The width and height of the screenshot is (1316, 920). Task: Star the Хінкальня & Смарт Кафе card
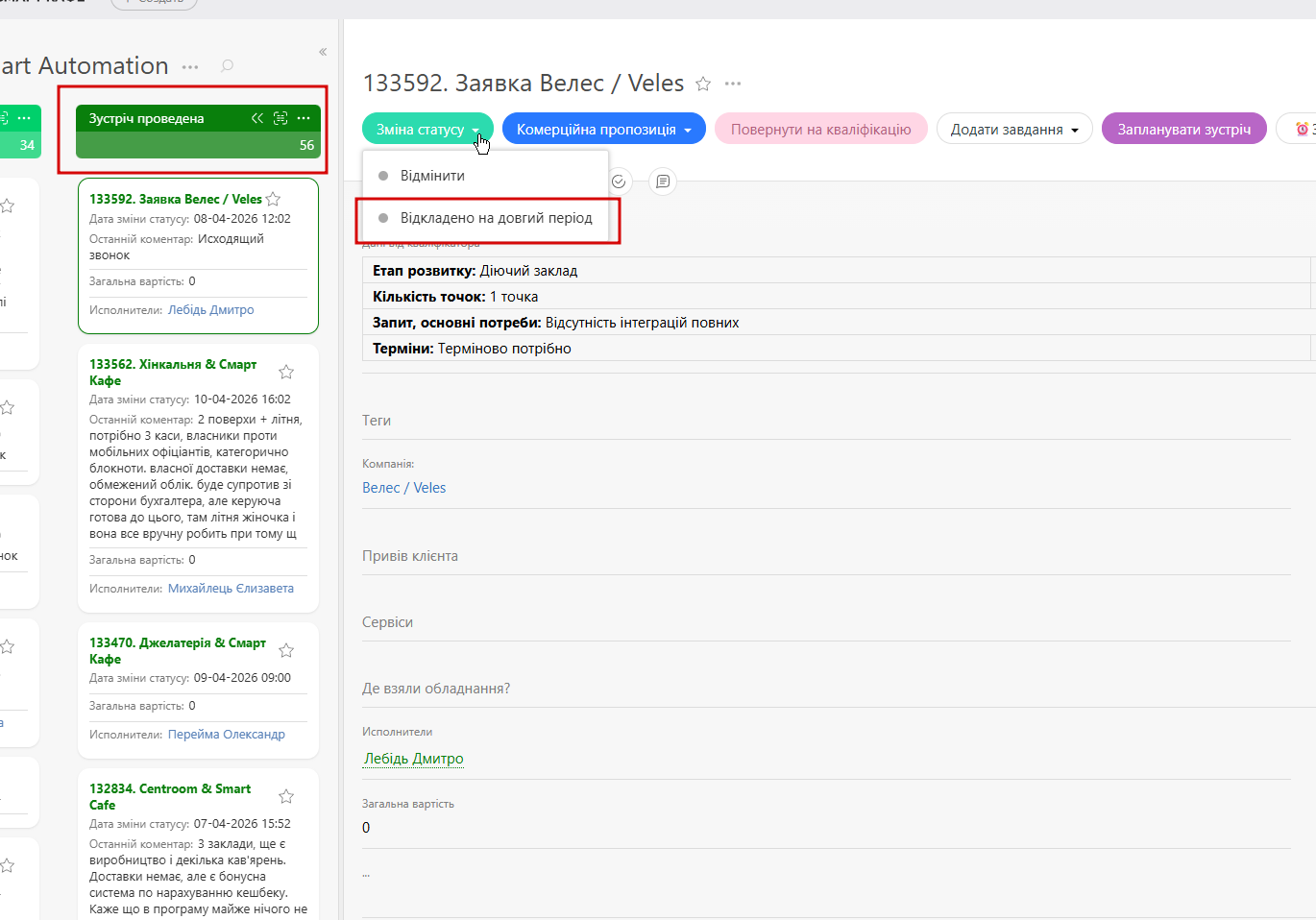pos(286,372)
